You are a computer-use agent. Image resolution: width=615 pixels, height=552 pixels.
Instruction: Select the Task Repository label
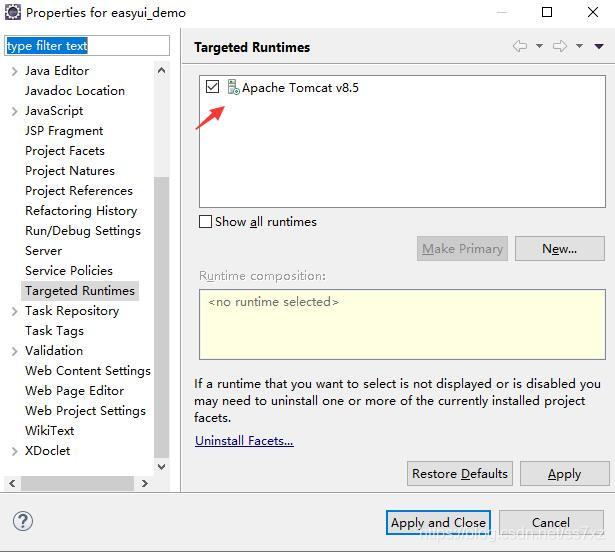tap(72, 311)
